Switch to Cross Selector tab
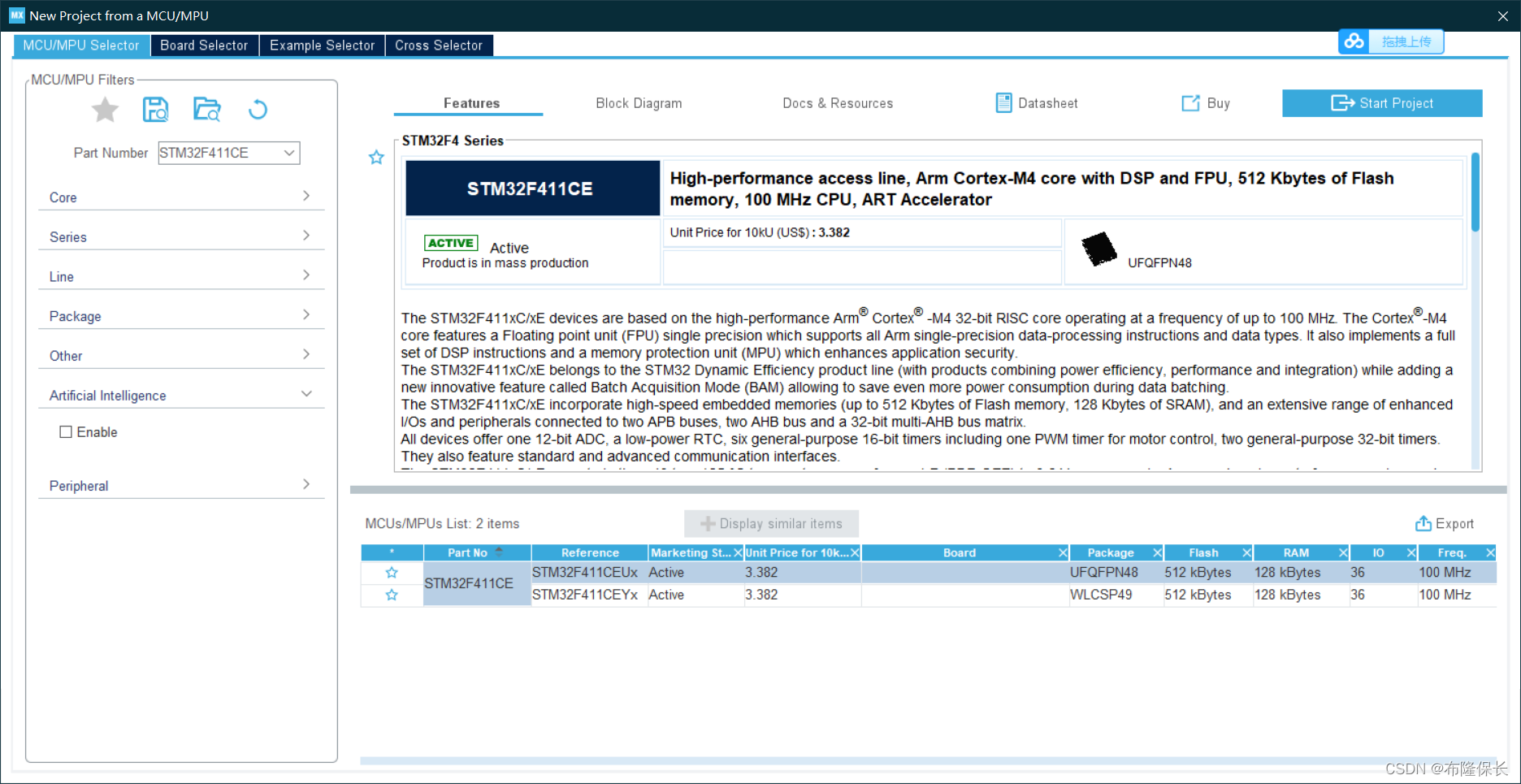Screen dimensions: 1521x784 [439, 45]
